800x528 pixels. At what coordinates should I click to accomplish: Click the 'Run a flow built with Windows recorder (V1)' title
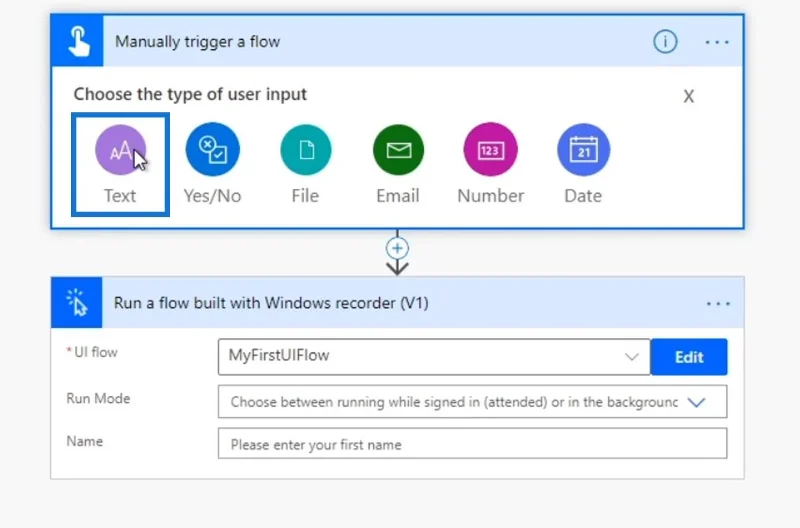coord(271,303)
